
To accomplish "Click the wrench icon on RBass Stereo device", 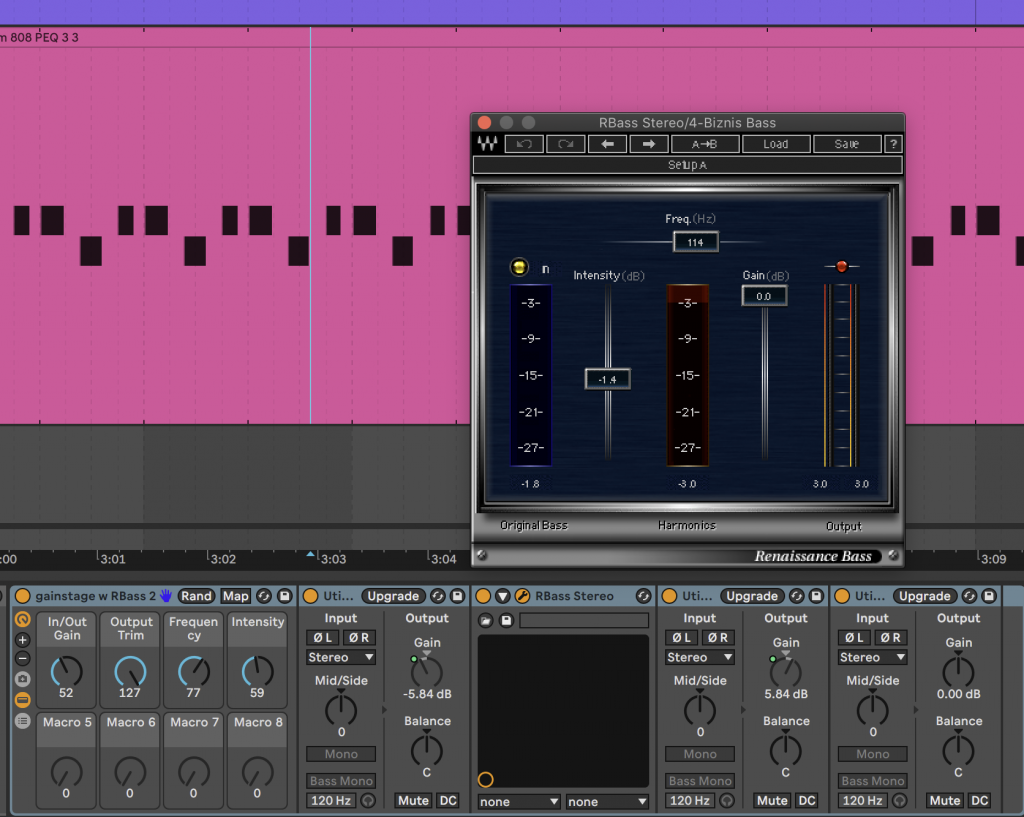I will click(x=522, y=596).
